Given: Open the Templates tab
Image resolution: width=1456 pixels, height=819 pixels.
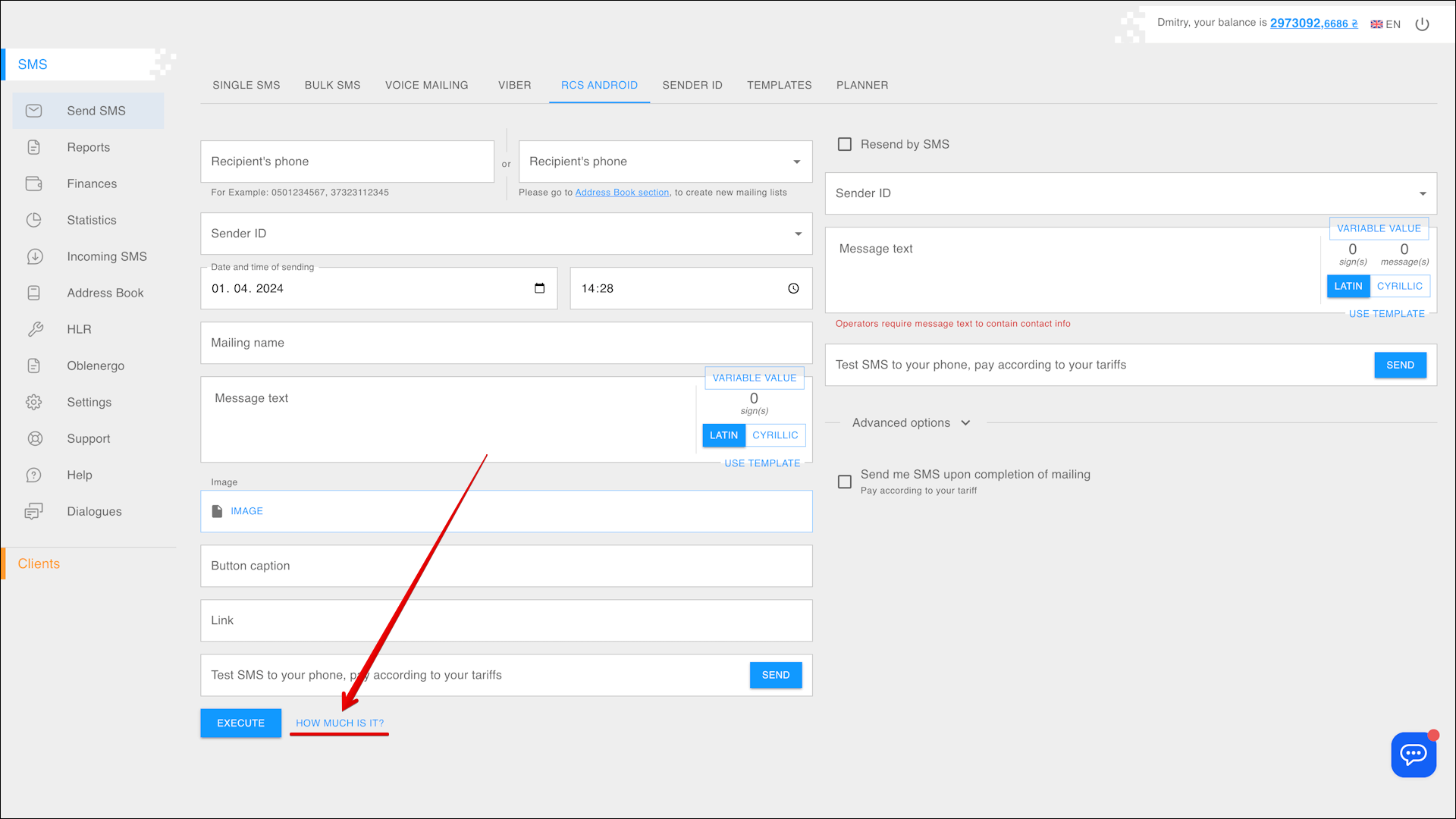Looking at the screenshot, I should click(x=779, y=85).
